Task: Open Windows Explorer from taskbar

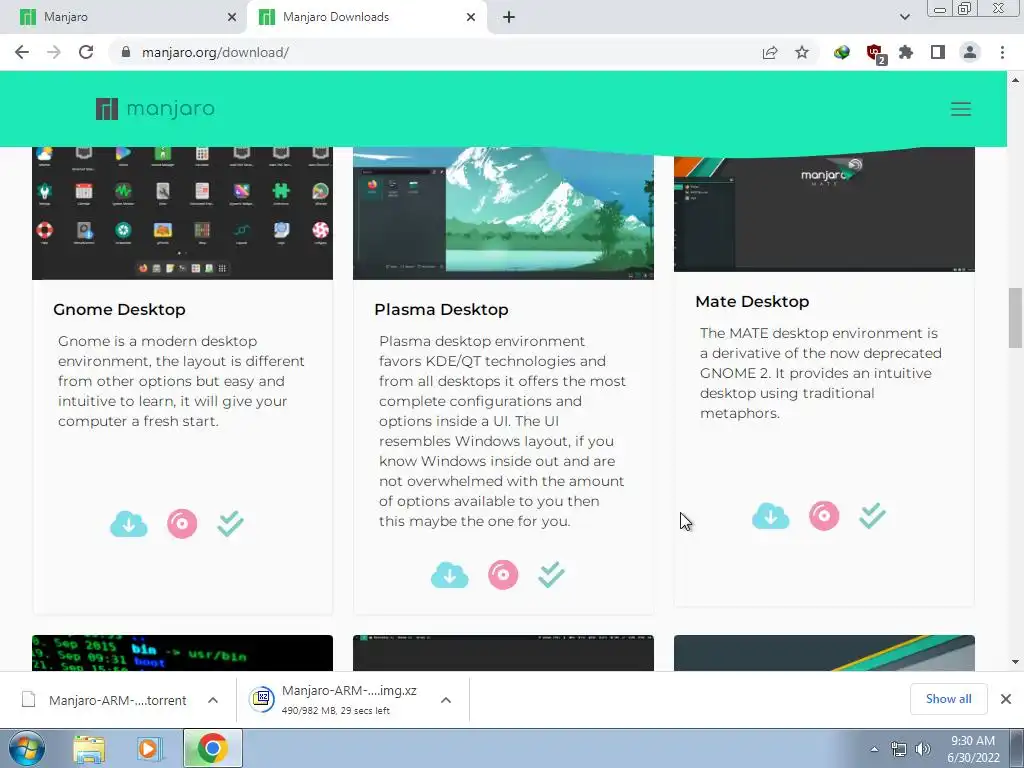Action: [89, 749]
